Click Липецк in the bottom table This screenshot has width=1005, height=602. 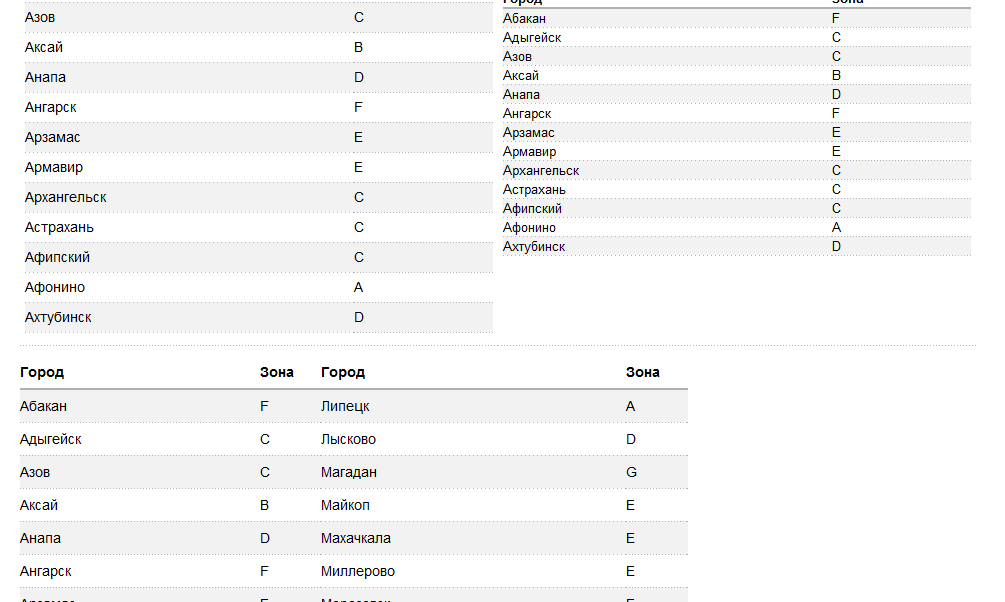[345, 406]
